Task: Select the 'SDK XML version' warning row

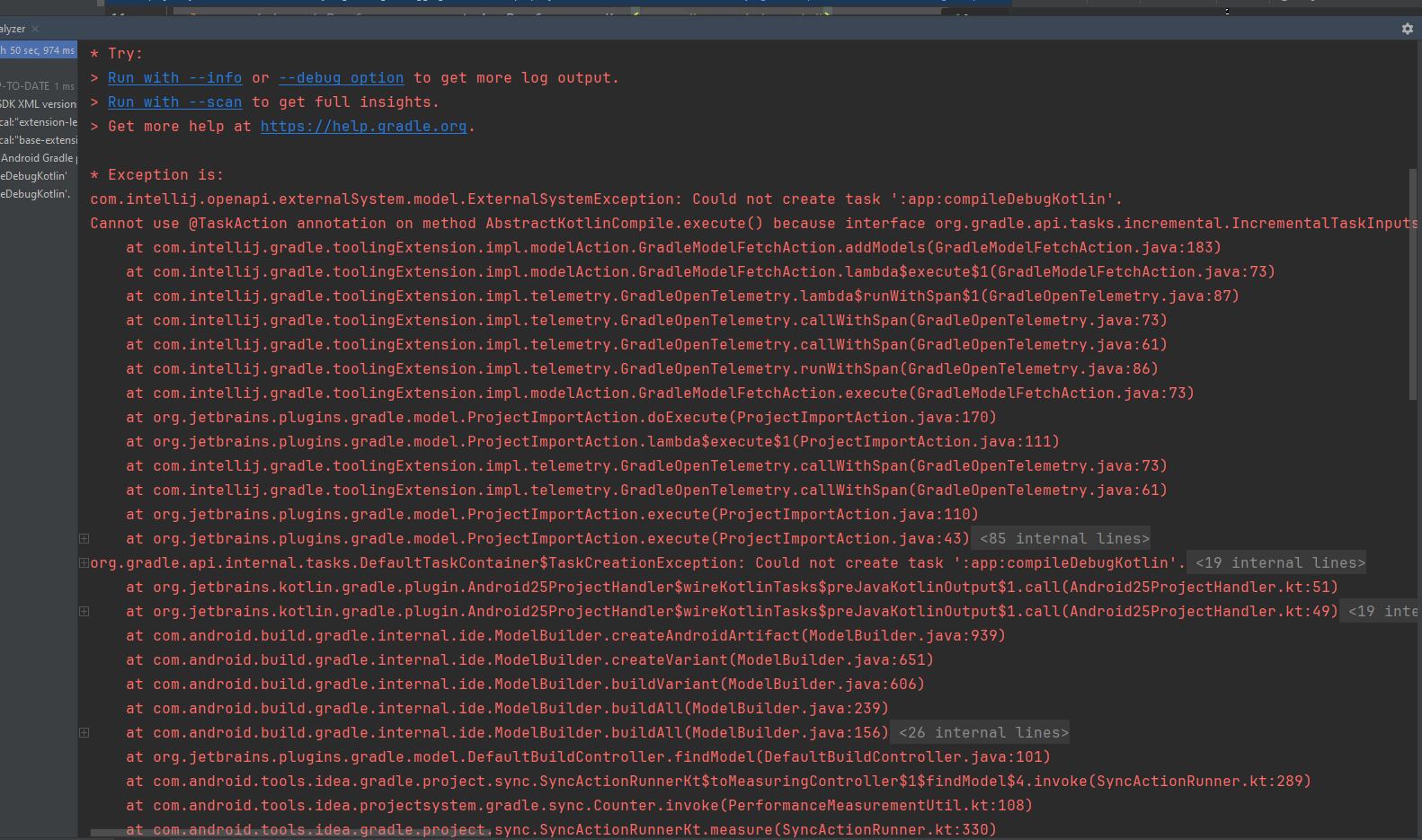Action: click(x=39, y=104)
